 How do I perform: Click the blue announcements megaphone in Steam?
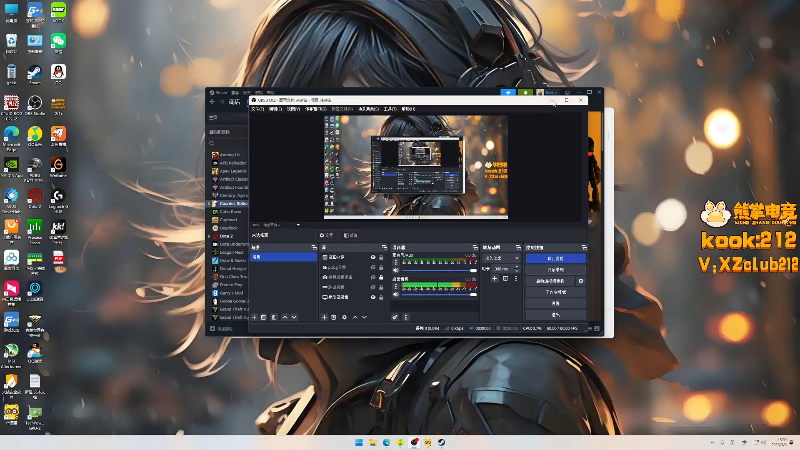click(508, 92)
